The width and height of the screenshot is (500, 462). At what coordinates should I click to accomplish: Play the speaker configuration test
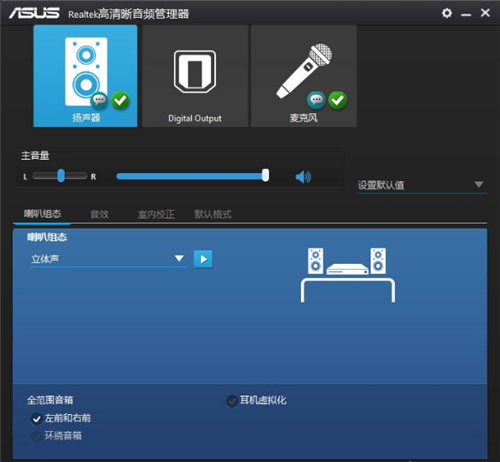[203, 259]
